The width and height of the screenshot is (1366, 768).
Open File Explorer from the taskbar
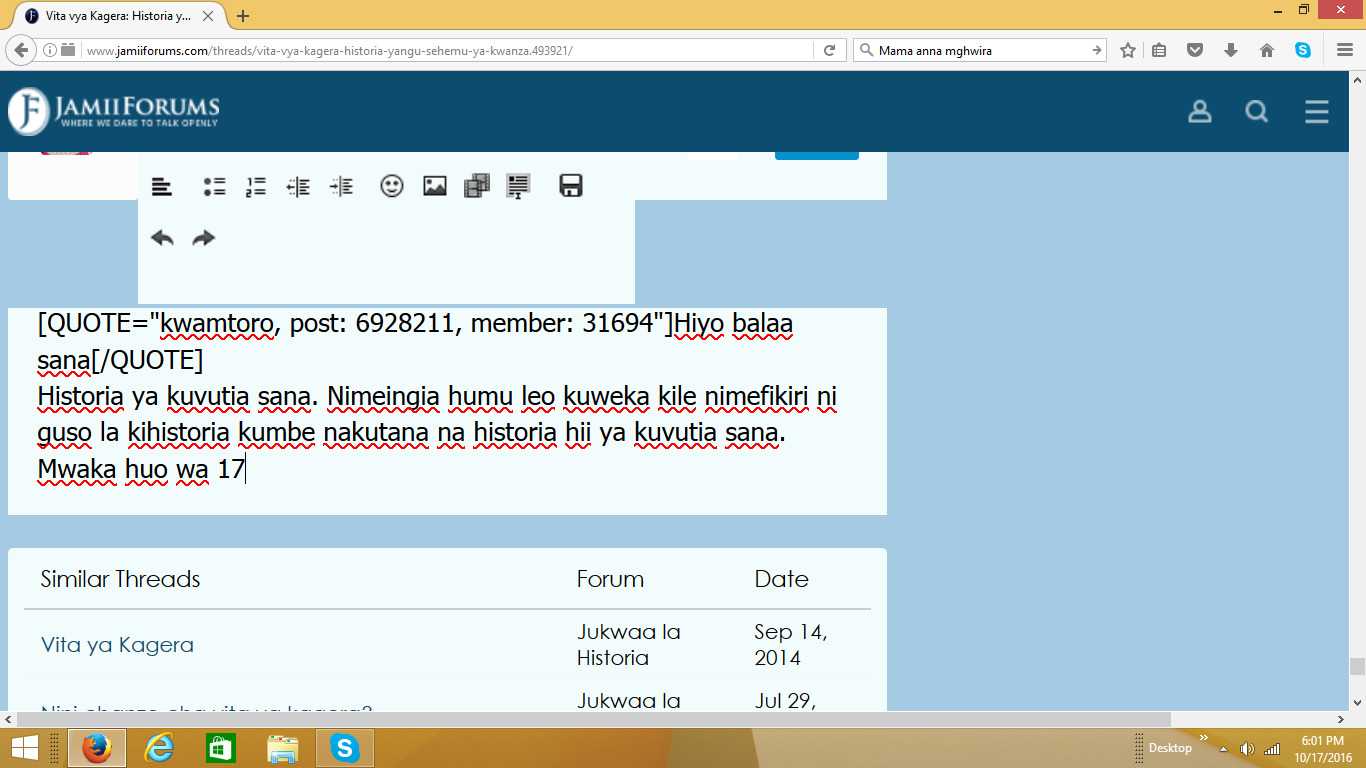[283, 748]
